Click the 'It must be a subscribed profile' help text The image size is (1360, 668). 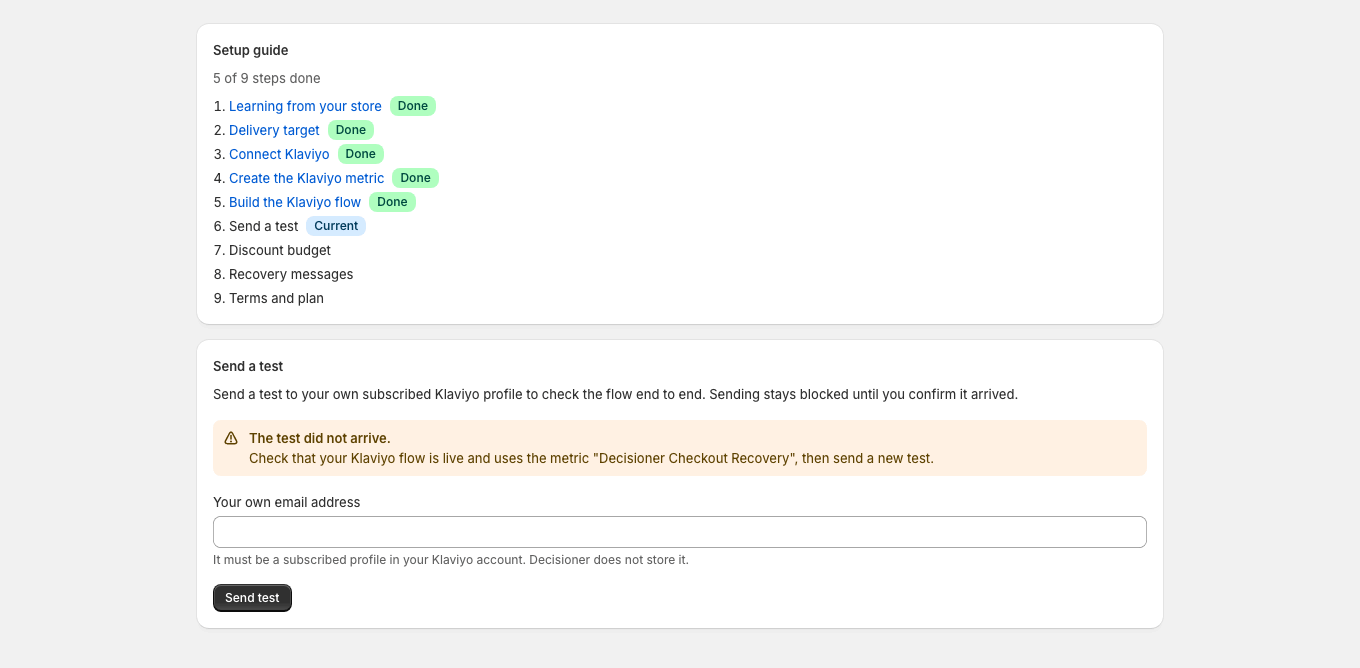point(451,560)
